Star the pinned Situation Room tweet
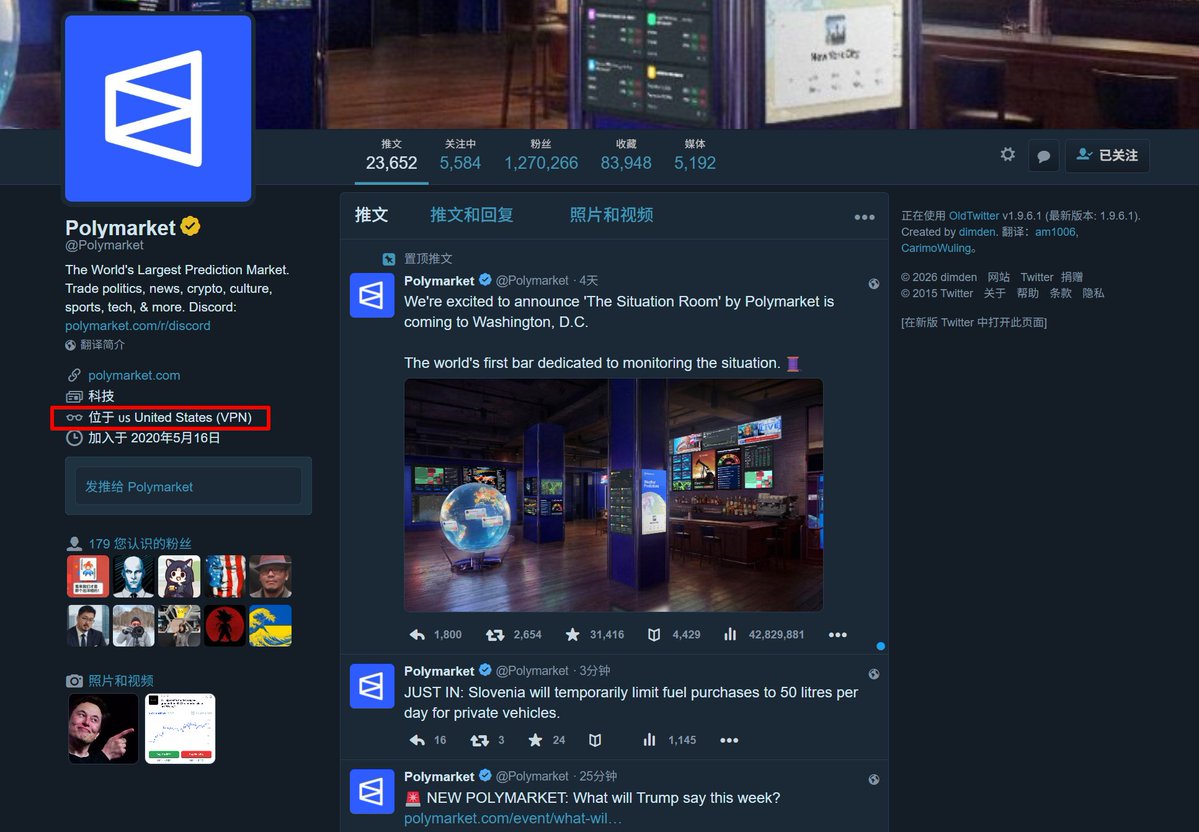This screenshot has width=1199, height=832. point(572,634)
